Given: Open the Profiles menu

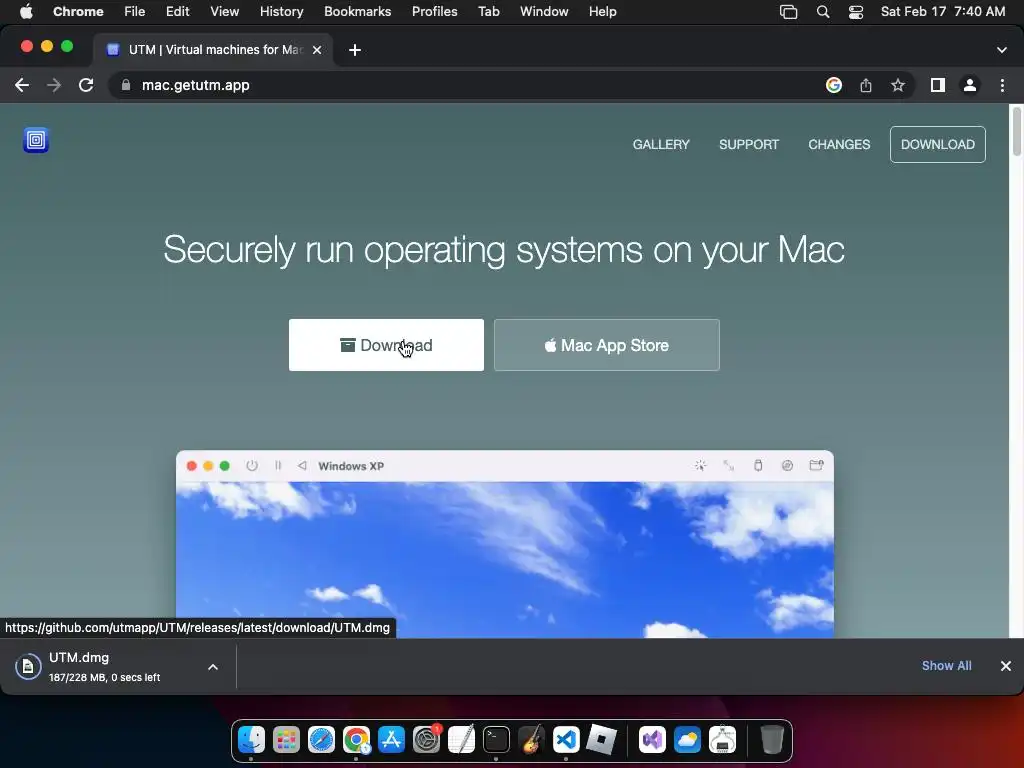Looking at the screenshot, I should [434, 11].
